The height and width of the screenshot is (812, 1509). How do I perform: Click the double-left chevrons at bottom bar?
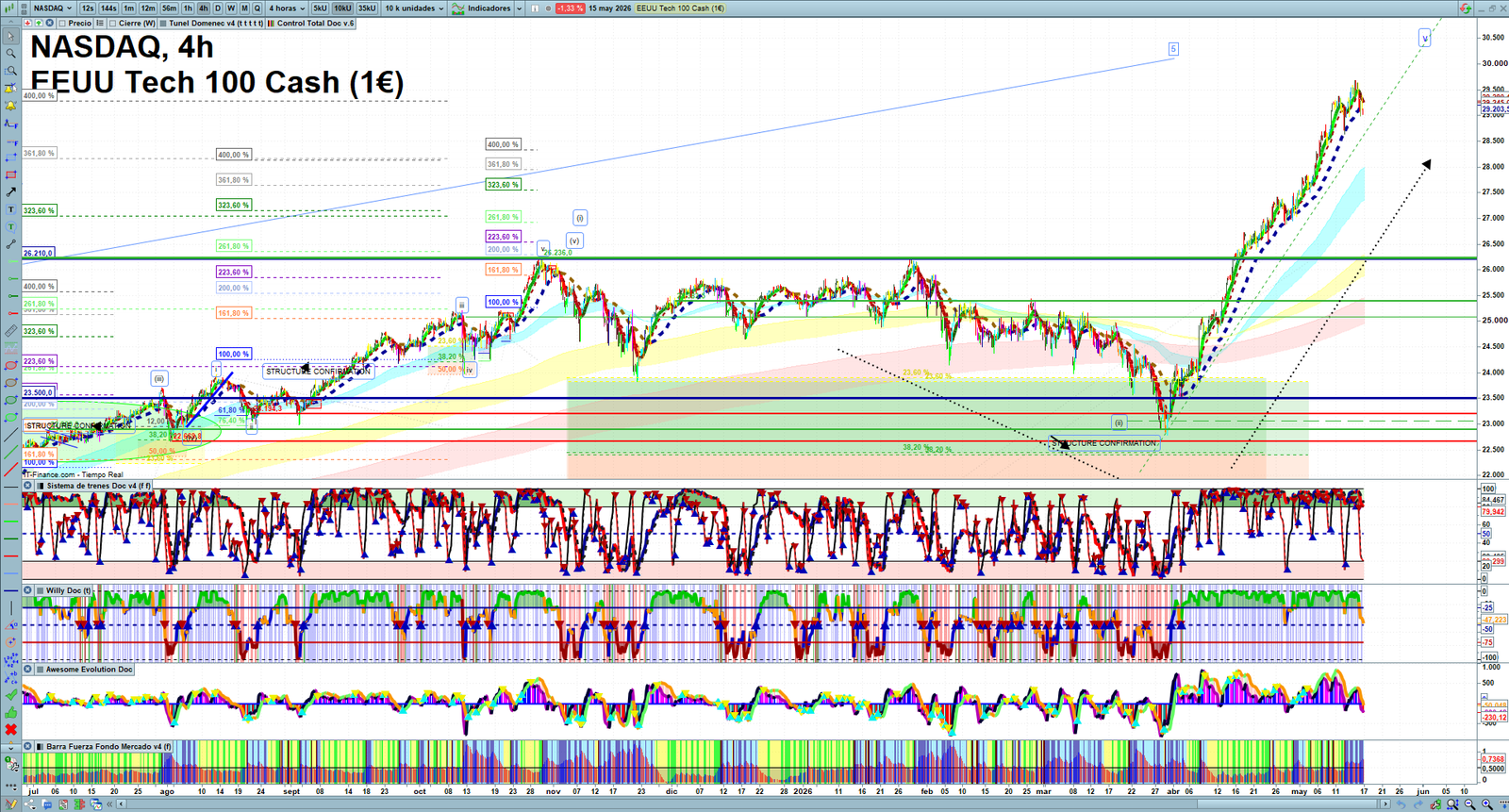pos(110,804)
